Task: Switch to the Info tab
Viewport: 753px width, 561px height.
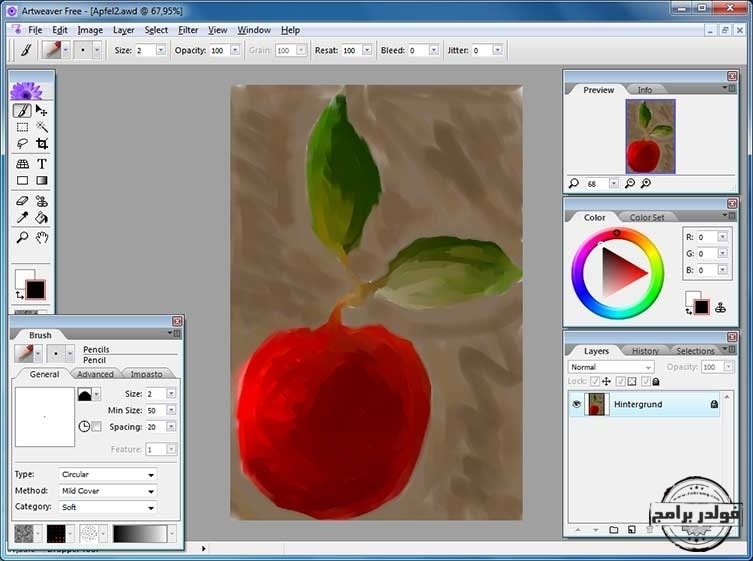Action: 644,90
